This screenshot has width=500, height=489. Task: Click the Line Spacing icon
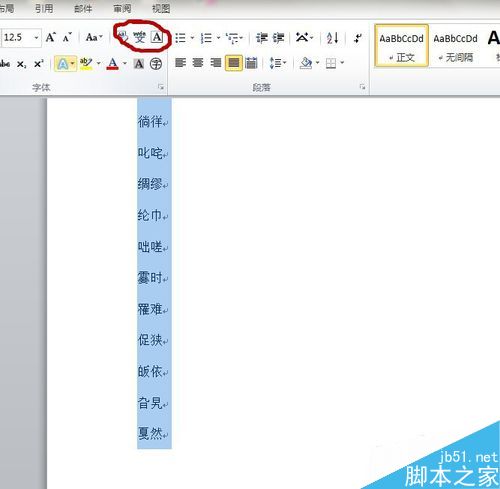pos(275,63)
